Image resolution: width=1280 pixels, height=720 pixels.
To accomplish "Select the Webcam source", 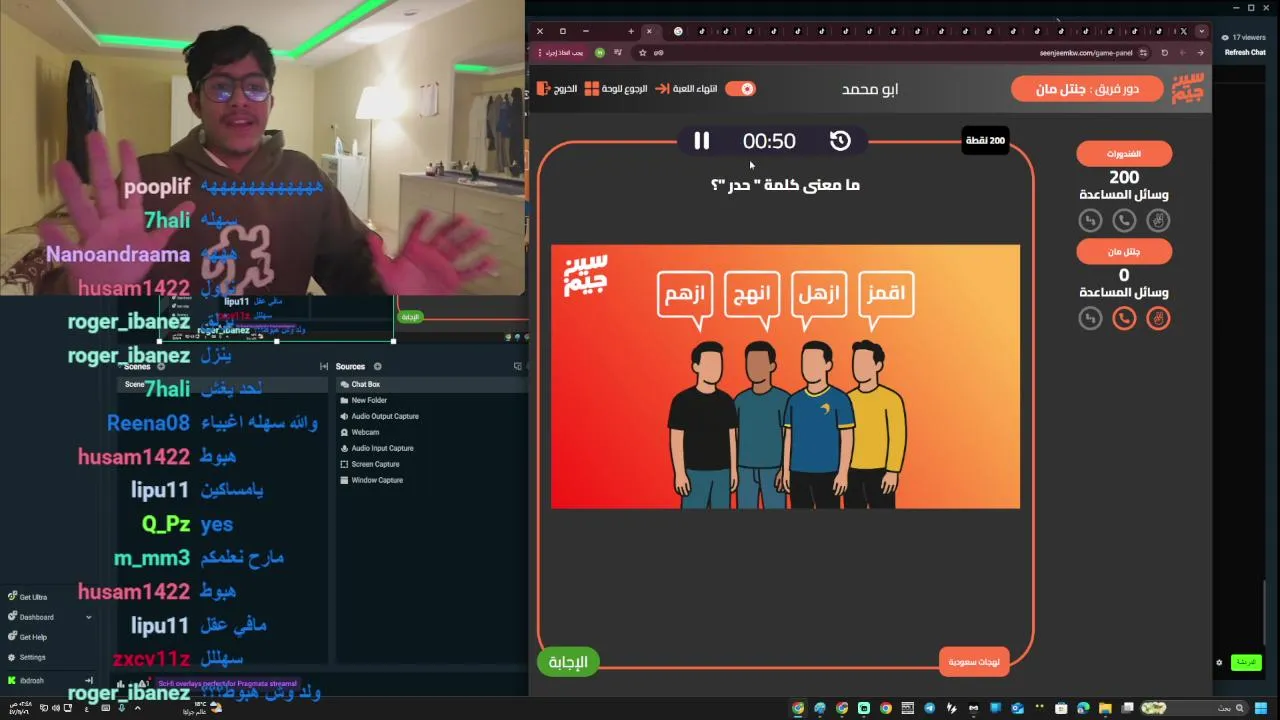I will tap(431, 432).
